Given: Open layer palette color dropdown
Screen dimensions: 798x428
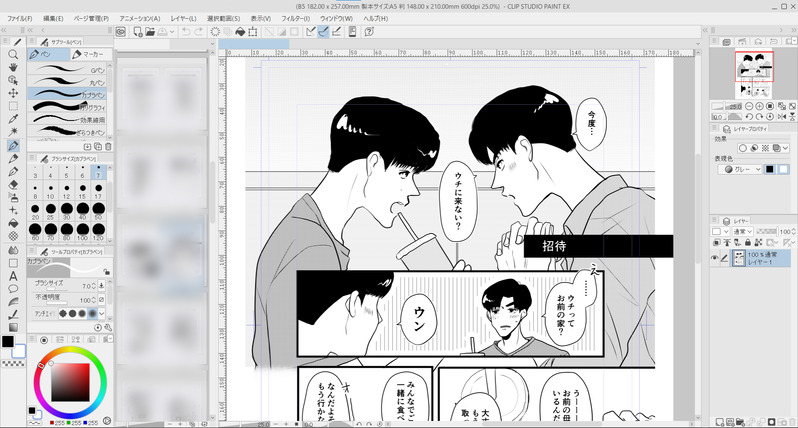Looking at the screenshot, I should (x=719, y=232).
